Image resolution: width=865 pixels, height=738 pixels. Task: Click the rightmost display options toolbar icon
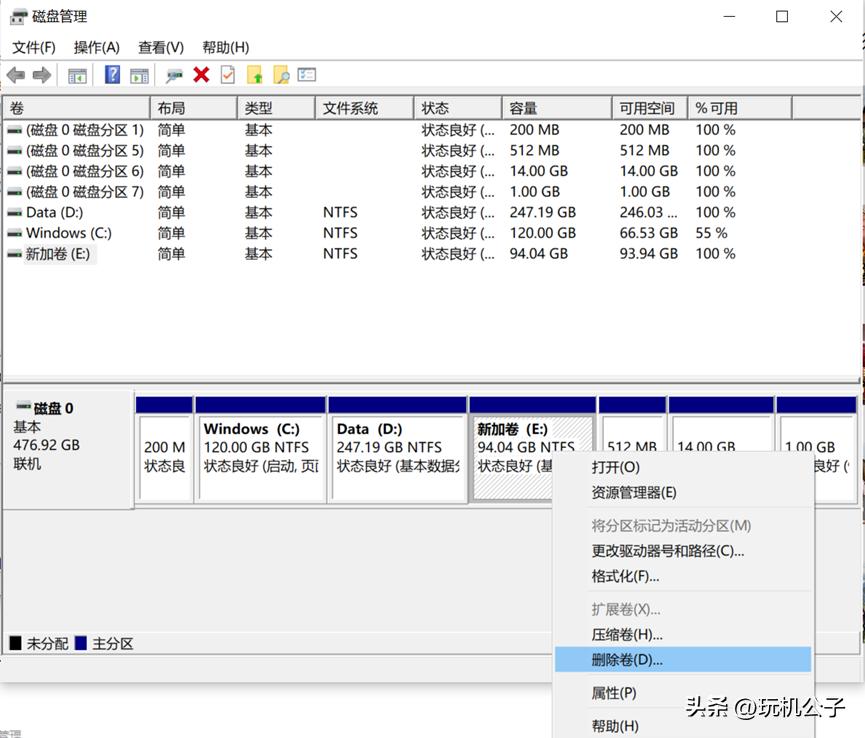click(306, 75)
